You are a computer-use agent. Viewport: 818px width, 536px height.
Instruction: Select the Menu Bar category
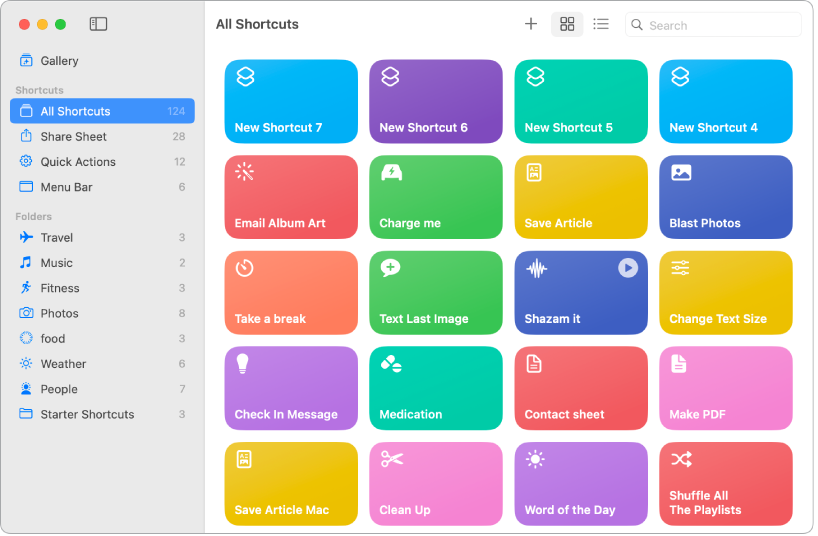tap(66, 187)
